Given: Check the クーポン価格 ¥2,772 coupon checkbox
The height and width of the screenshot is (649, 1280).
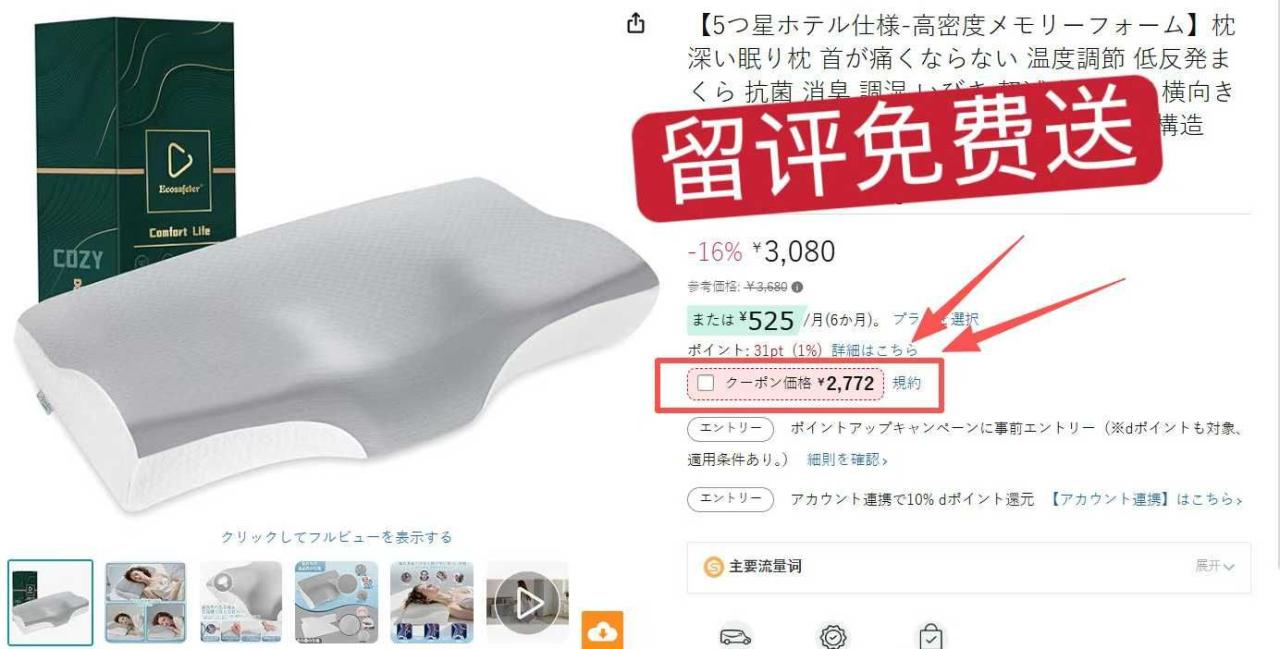Looking at the screenshot, I should 706,383.
